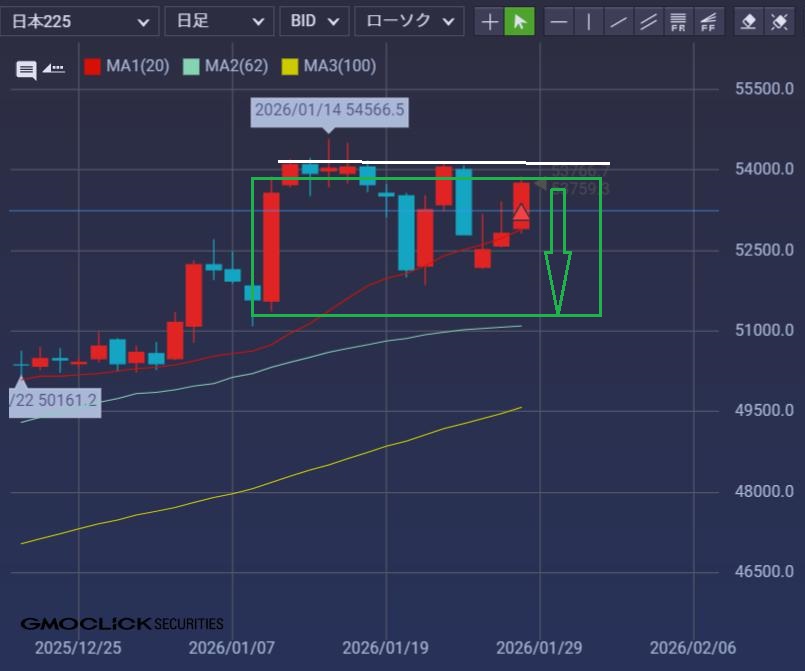Open the ローソク chart type dropdown
Viewport: 805px width, 671px height.
point(409,21)
